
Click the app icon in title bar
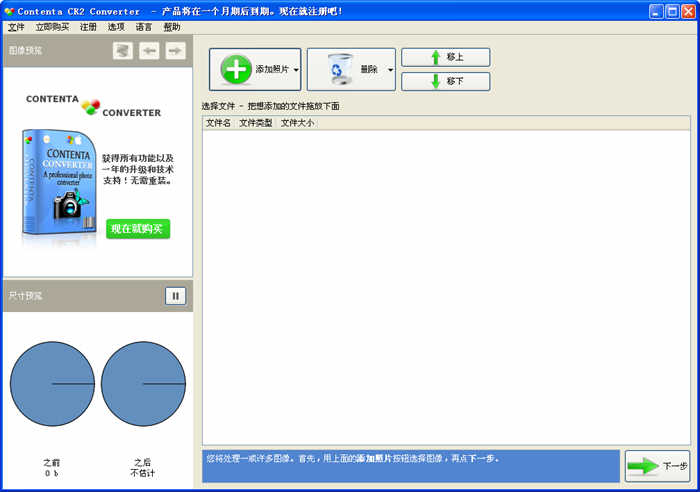[x=9, y=12]
